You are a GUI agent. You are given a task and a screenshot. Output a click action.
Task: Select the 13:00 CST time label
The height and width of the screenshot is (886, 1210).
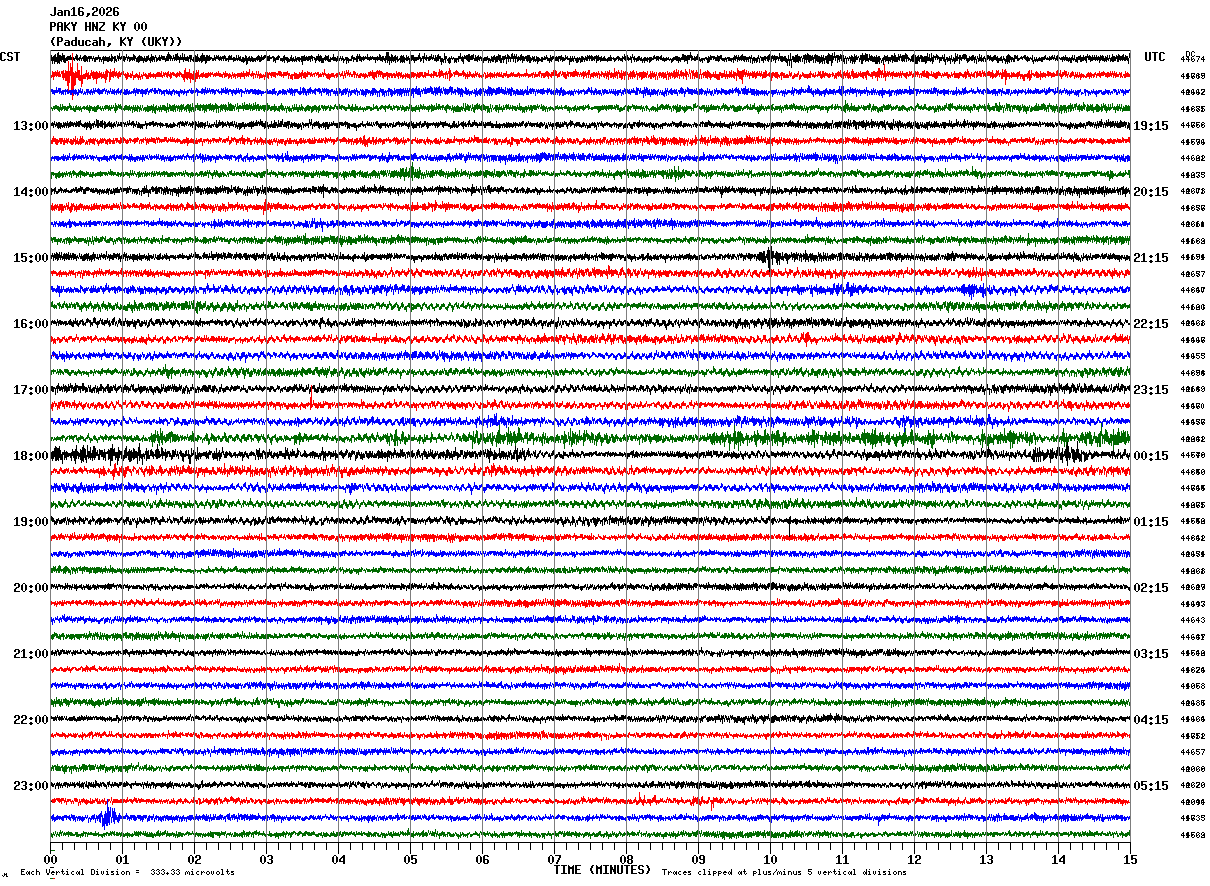tap(31, 126)
